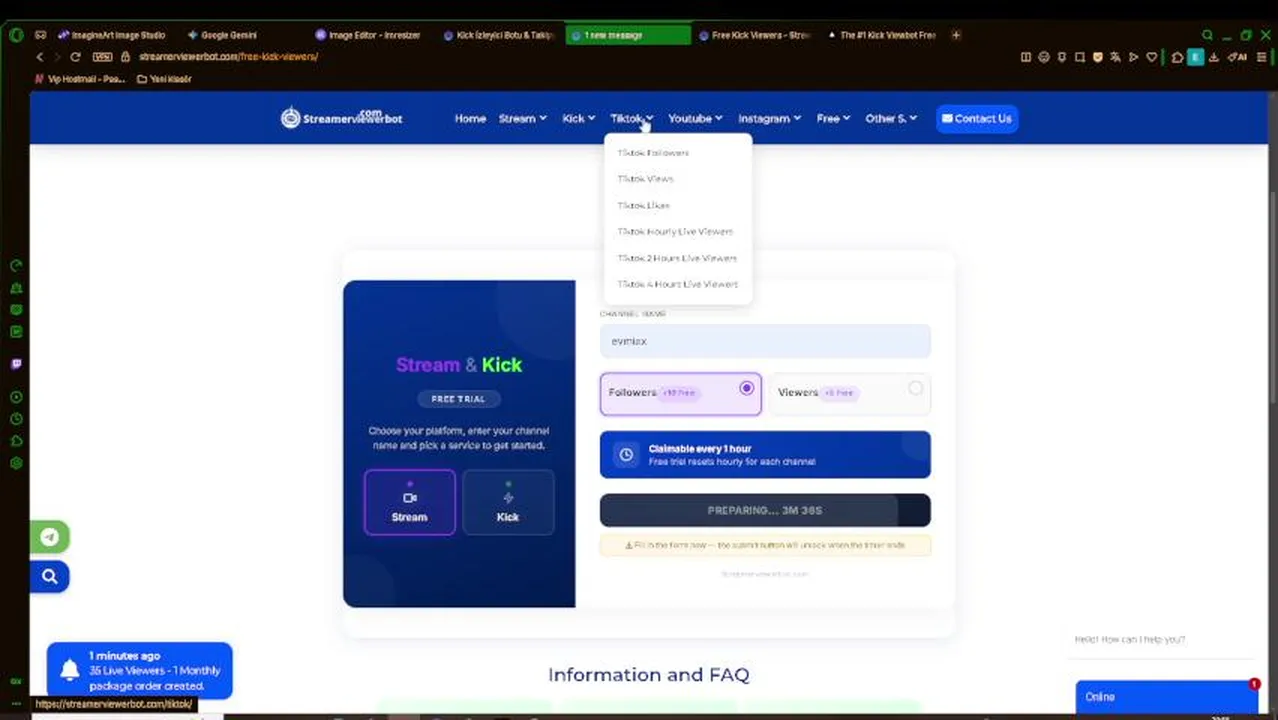
Task: Switch to The #1 Kick Viewbot tab
Action: click(884, 35)
